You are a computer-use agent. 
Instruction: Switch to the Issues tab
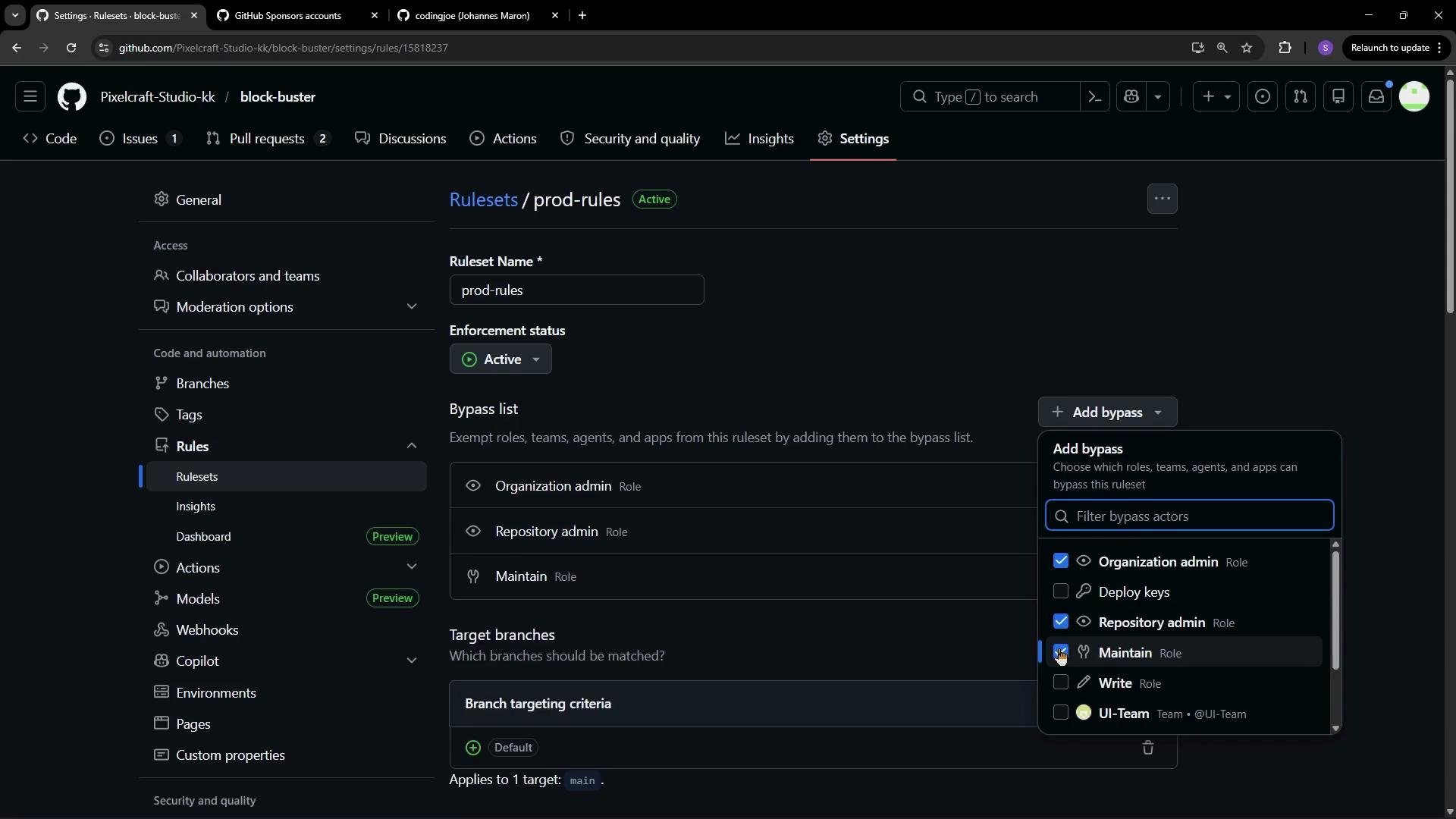[x=141, y=139]
